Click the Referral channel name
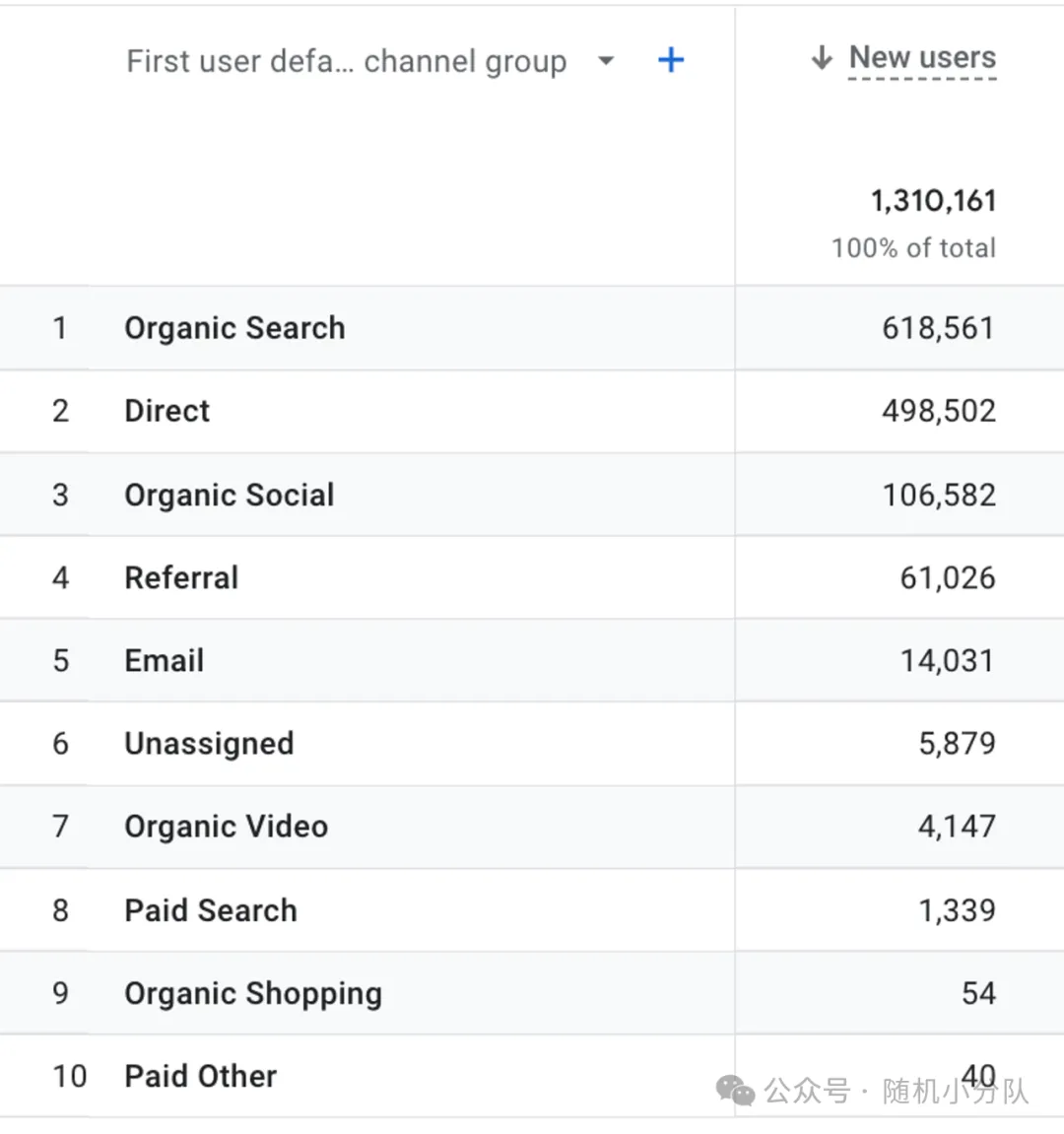 tap(181, 577)
